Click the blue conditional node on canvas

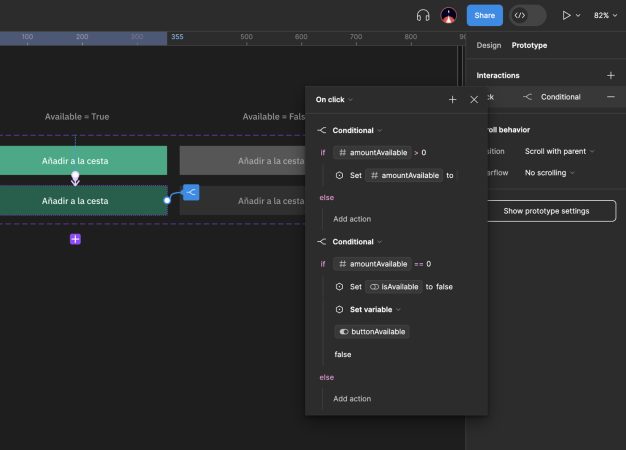pyautogui.click(x=191, y=192)
